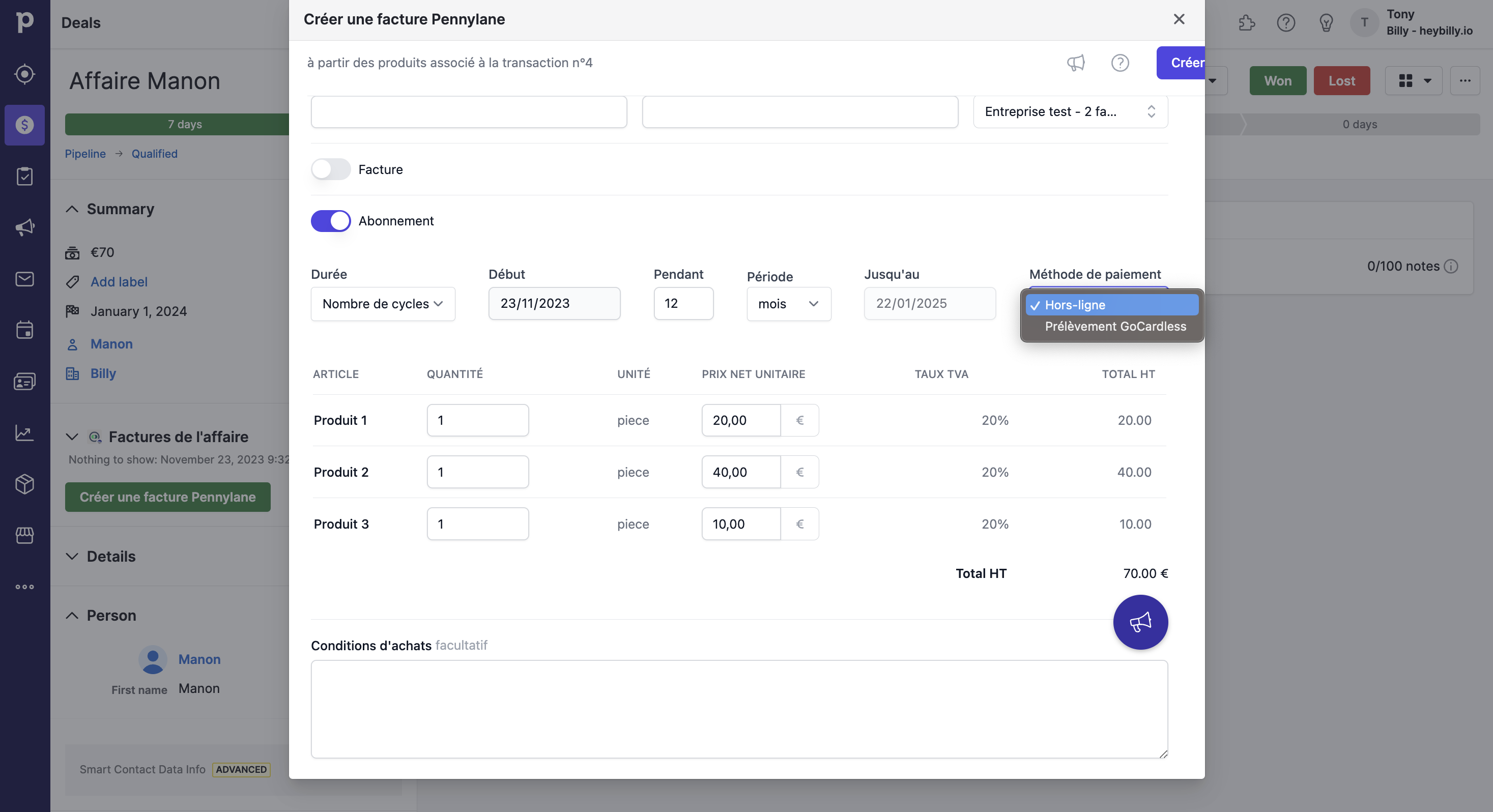1493x812 pixels.
Task: Open Marketplace store icon in sidebar
Action: (x=24, y=535)
